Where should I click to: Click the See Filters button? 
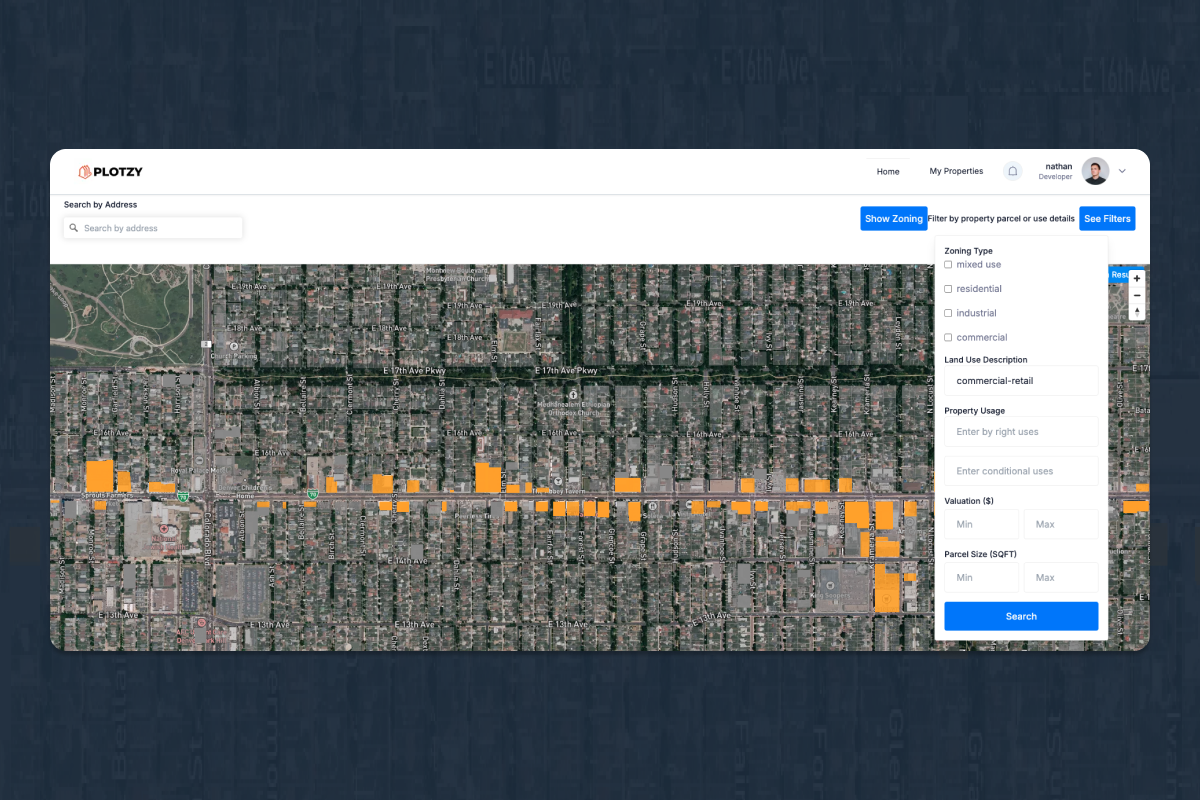coord(1107,219)
